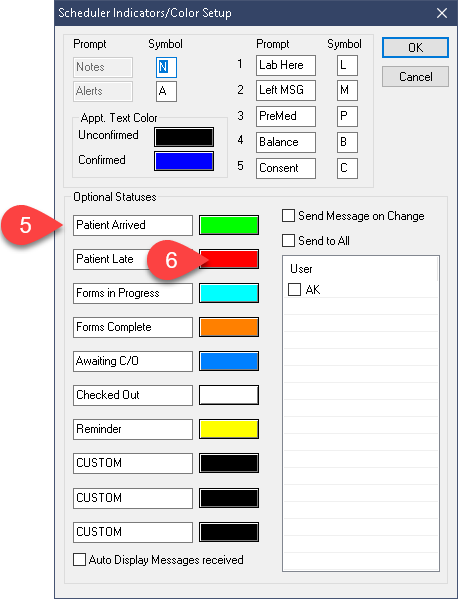Tick the AK user checkbox
The height and width of the screenshot is (599, 458).
coord(294,290)
